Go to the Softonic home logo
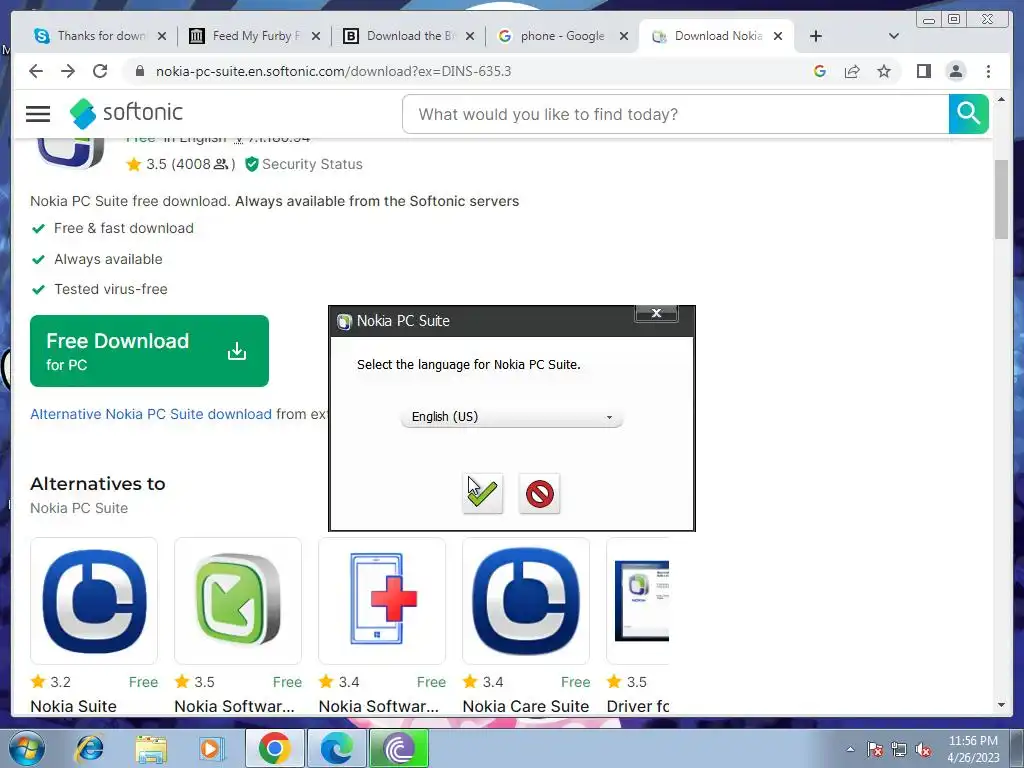The image size is (1024, 768). pyautogui.click(x=127, y=113)
